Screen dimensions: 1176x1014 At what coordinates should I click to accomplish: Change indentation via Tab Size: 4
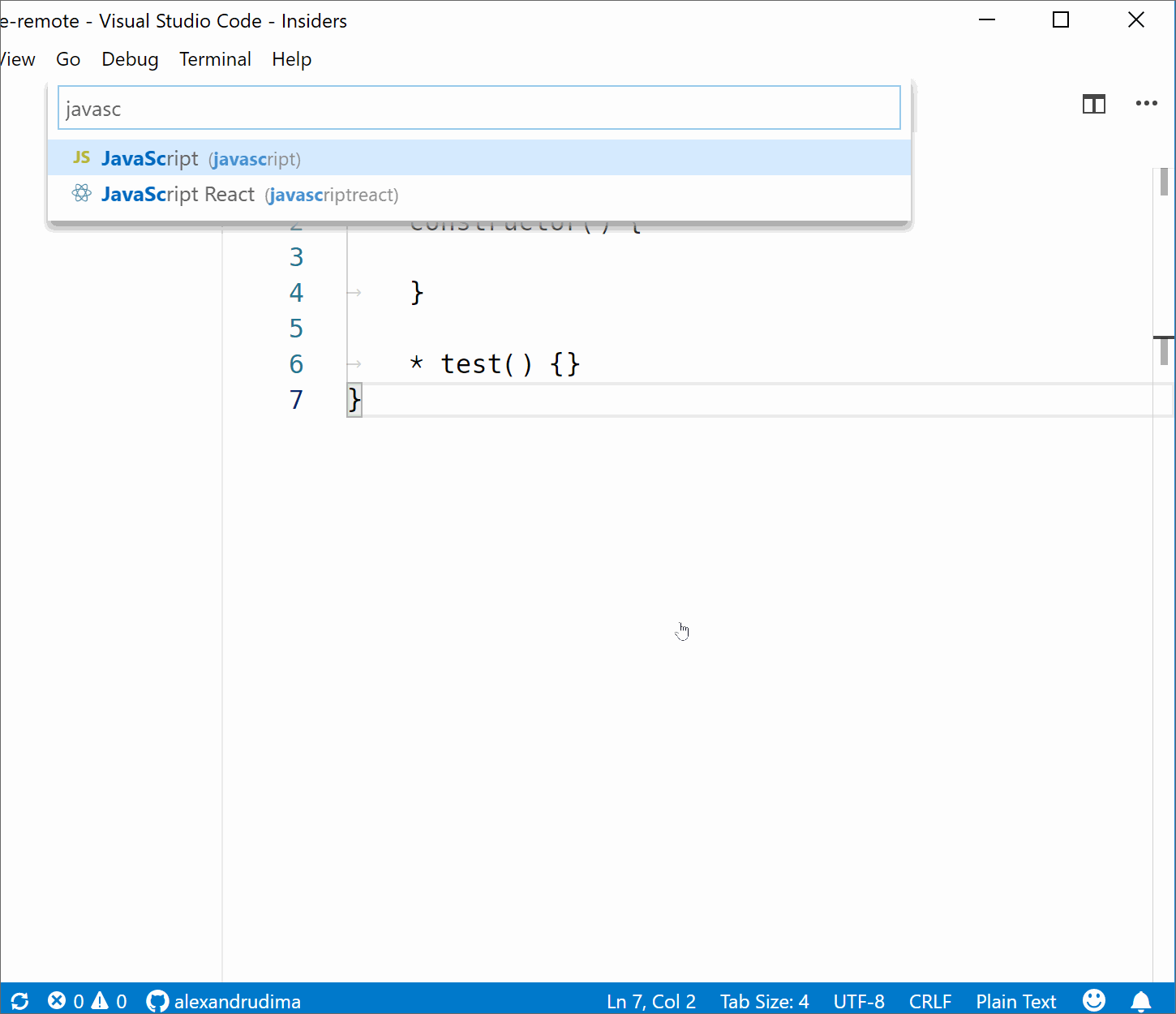point(765,1001)
